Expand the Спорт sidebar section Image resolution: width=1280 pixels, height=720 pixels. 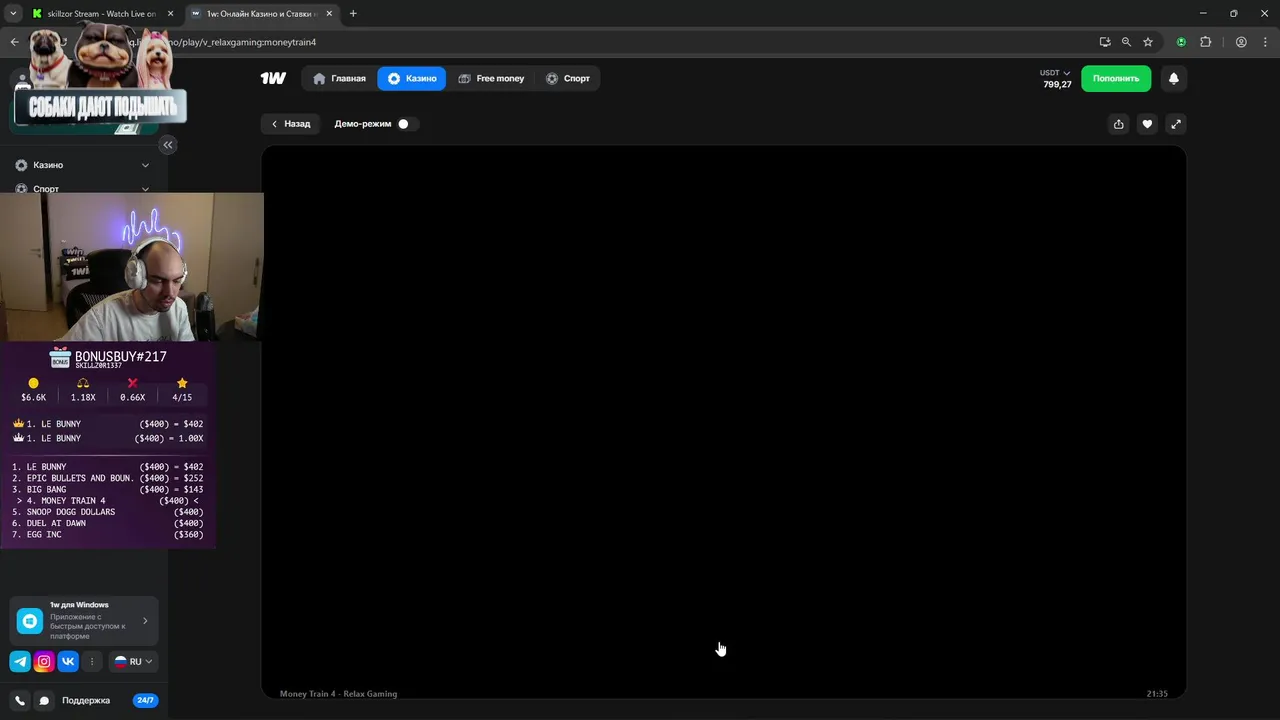(x=145, y=189)
